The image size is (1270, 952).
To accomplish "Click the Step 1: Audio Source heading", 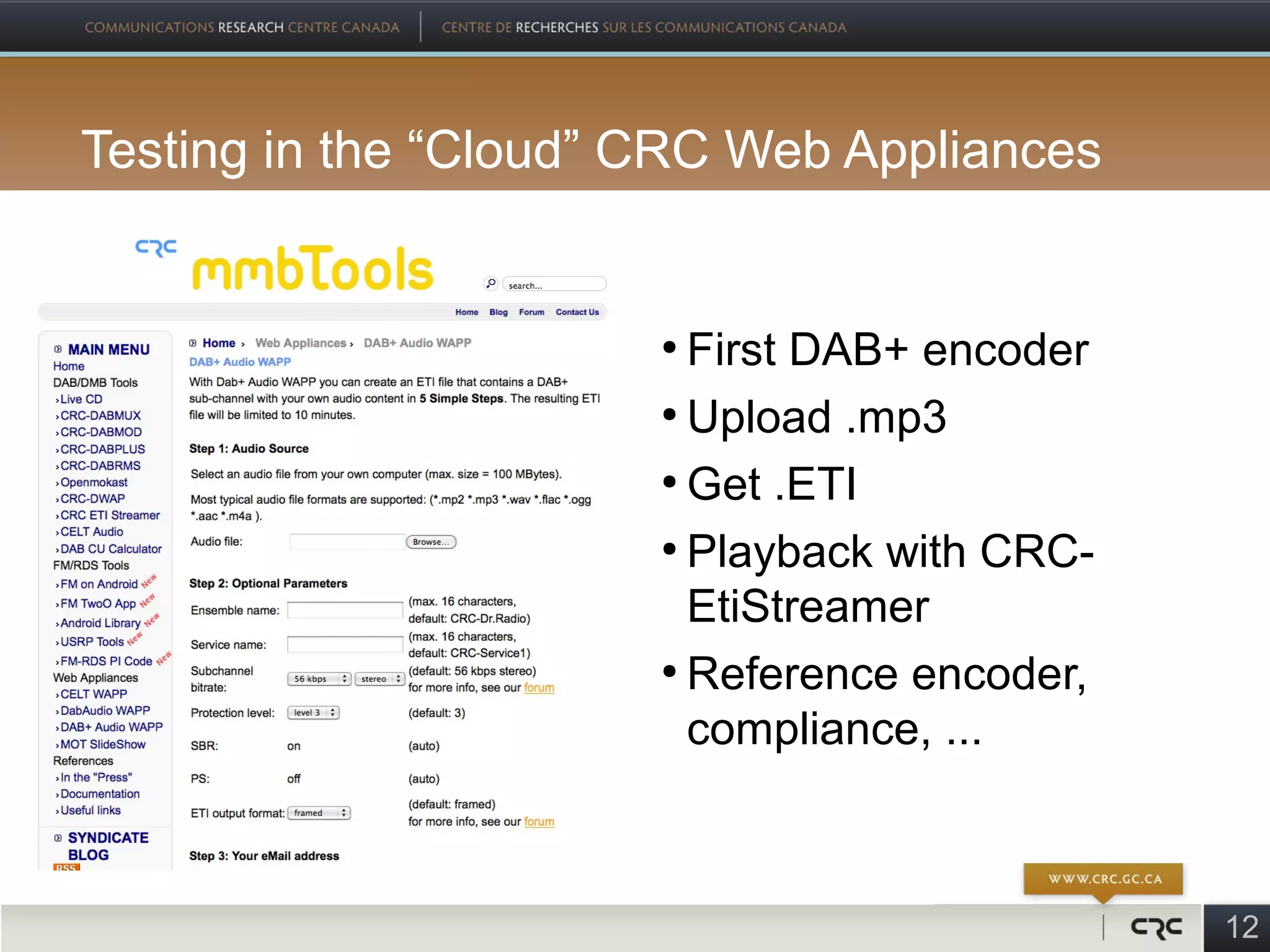I will pyautogui.click(x=249, y=449).
